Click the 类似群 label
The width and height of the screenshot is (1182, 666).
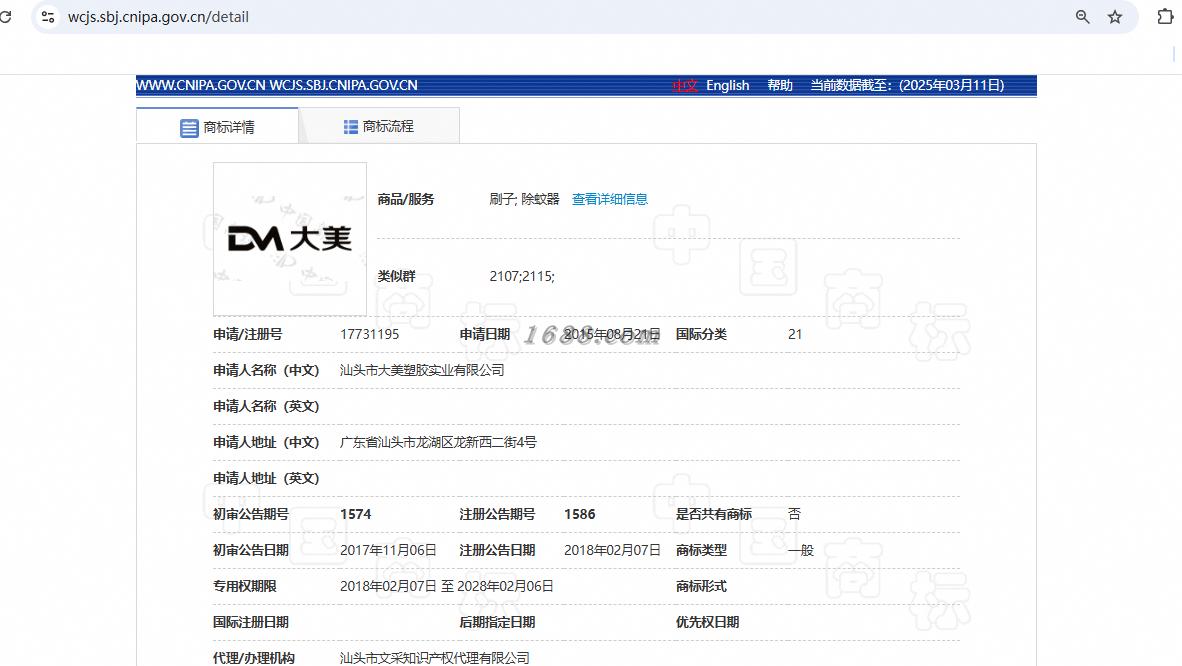[397, 276]
